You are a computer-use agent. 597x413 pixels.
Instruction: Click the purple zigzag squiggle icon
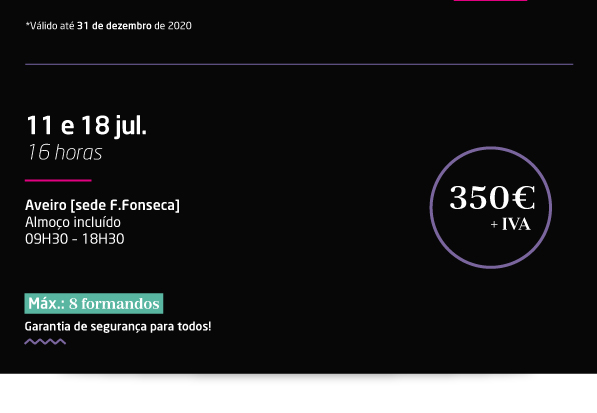[x=45, y=342]
